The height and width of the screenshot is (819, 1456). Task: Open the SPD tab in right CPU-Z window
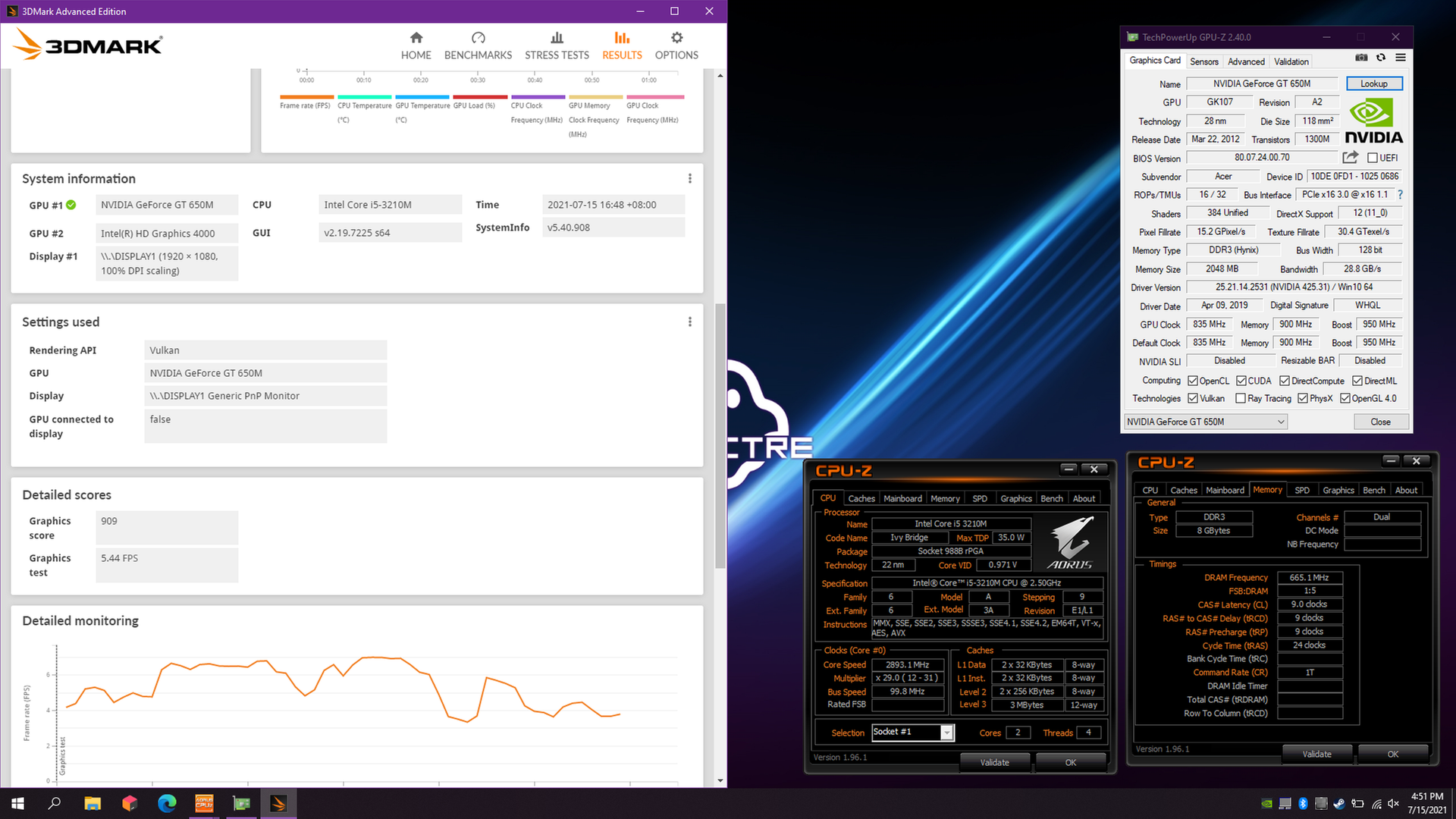[1301, 490]
